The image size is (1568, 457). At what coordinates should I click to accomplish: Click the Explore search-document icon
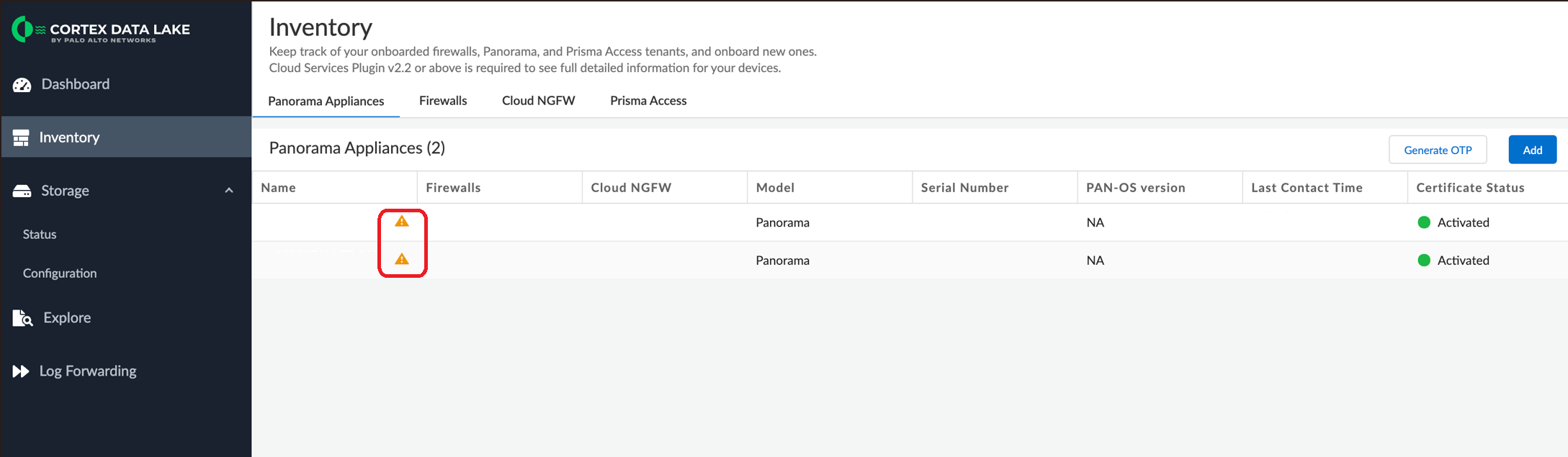click(23, 318)
